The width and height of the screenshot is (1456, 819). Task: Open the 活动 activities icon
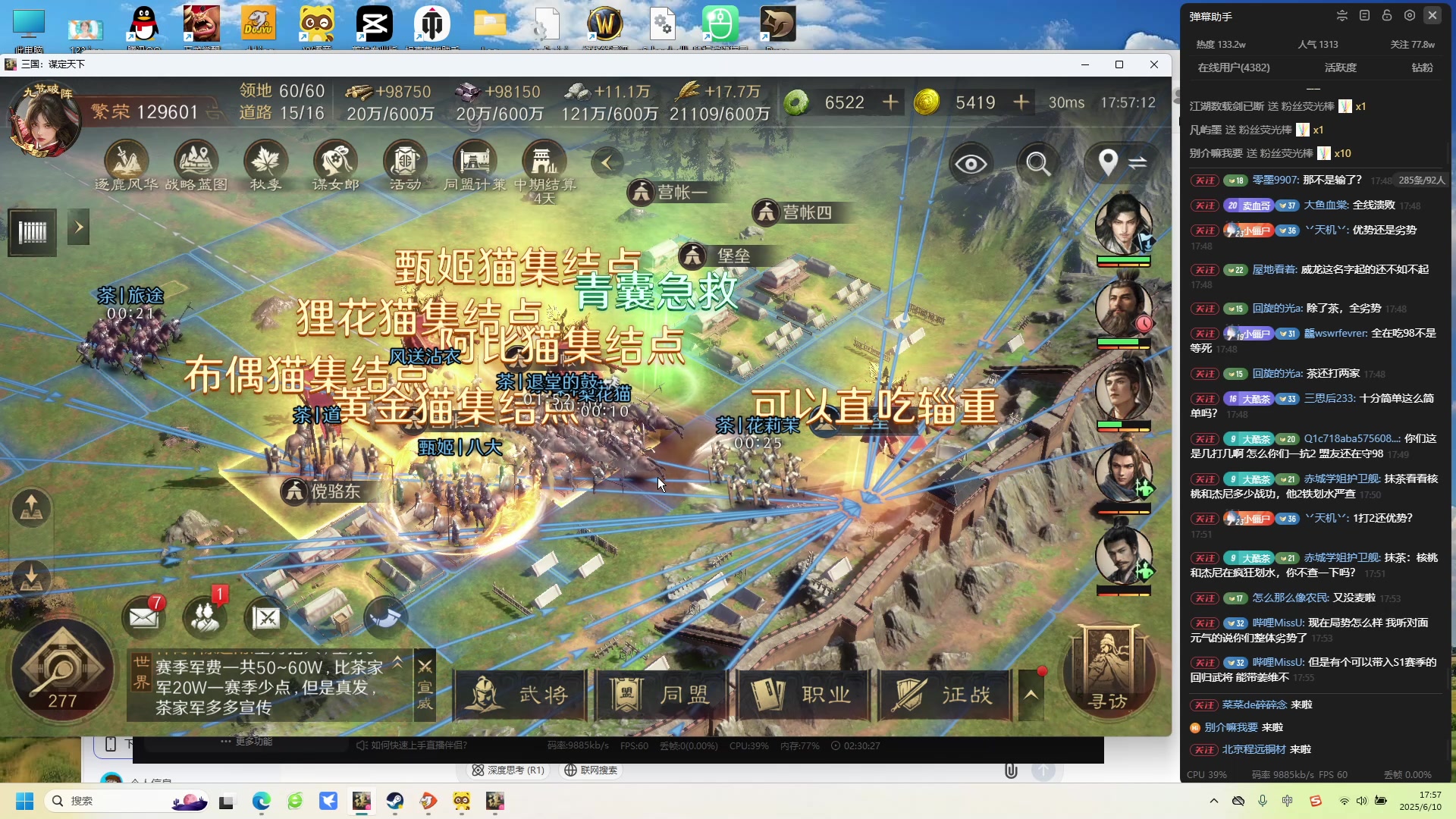coord(405,165)
